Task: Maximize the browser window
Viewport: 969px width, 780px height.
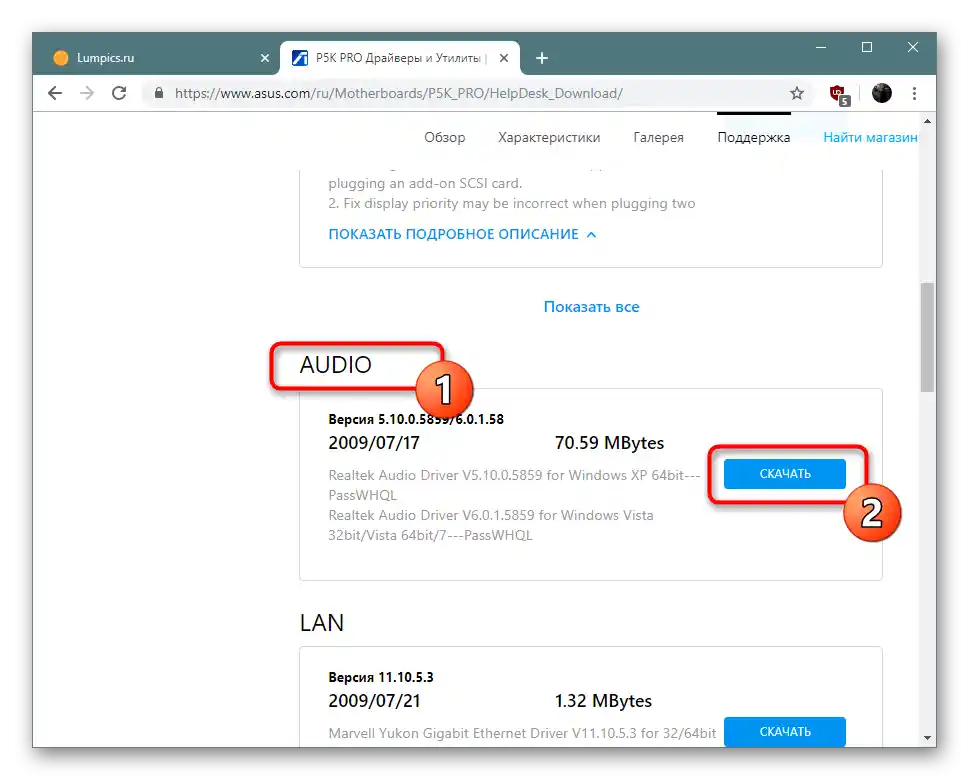Action: (866, 48)
